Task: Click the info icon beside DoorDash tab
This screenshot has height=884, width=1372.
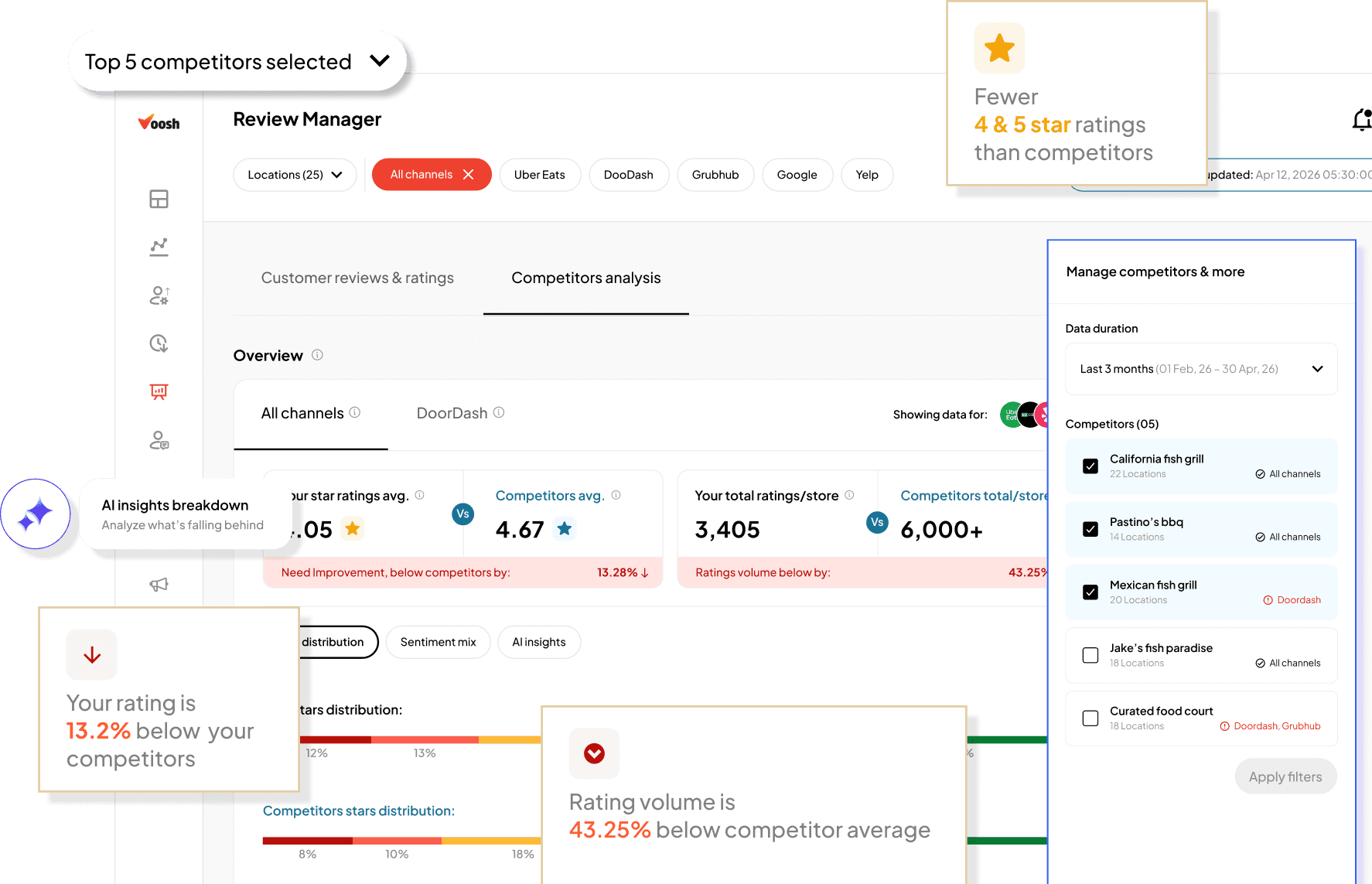Action: tap(499, 412)
